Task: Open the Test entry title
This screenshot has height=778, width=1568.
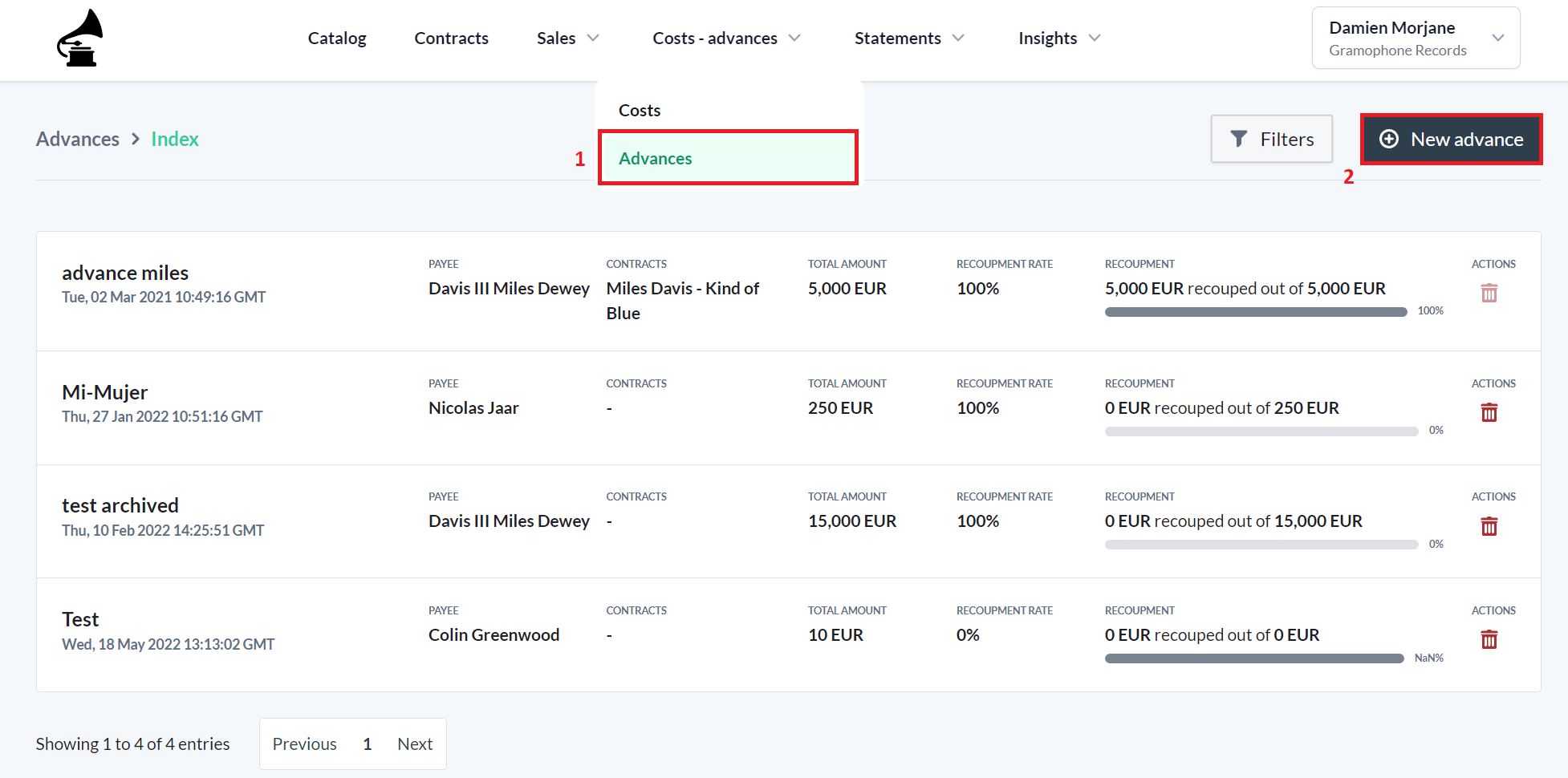Action: [80, 619]
